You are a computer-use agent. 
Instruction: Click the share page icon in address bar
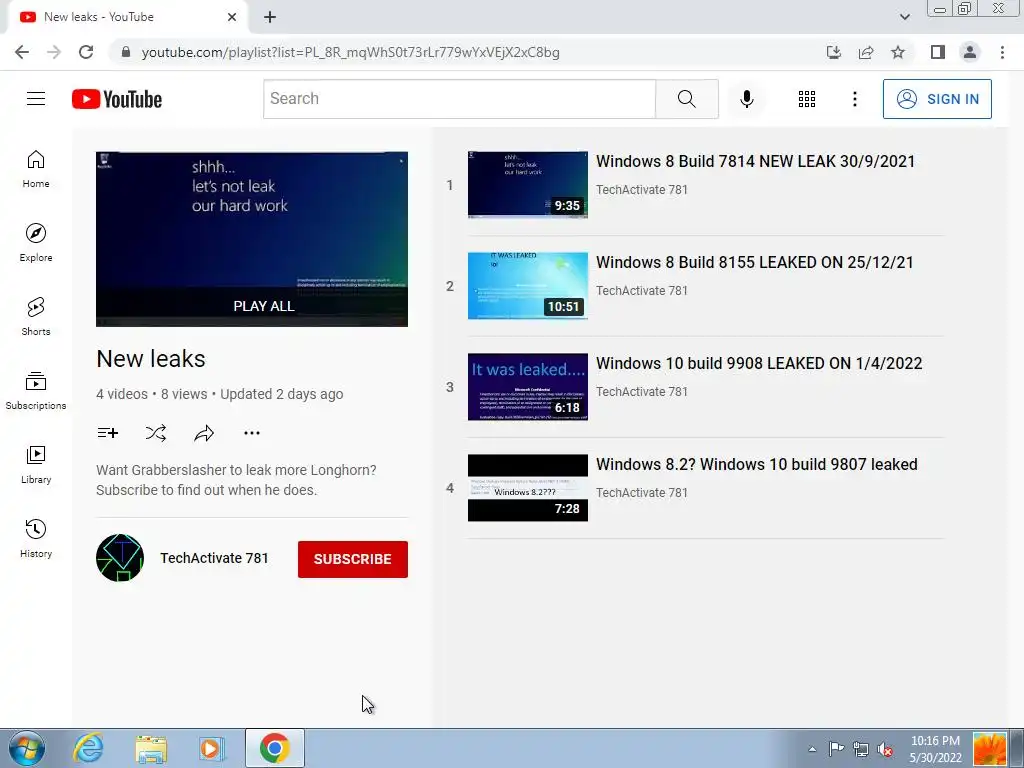[866, 52]
